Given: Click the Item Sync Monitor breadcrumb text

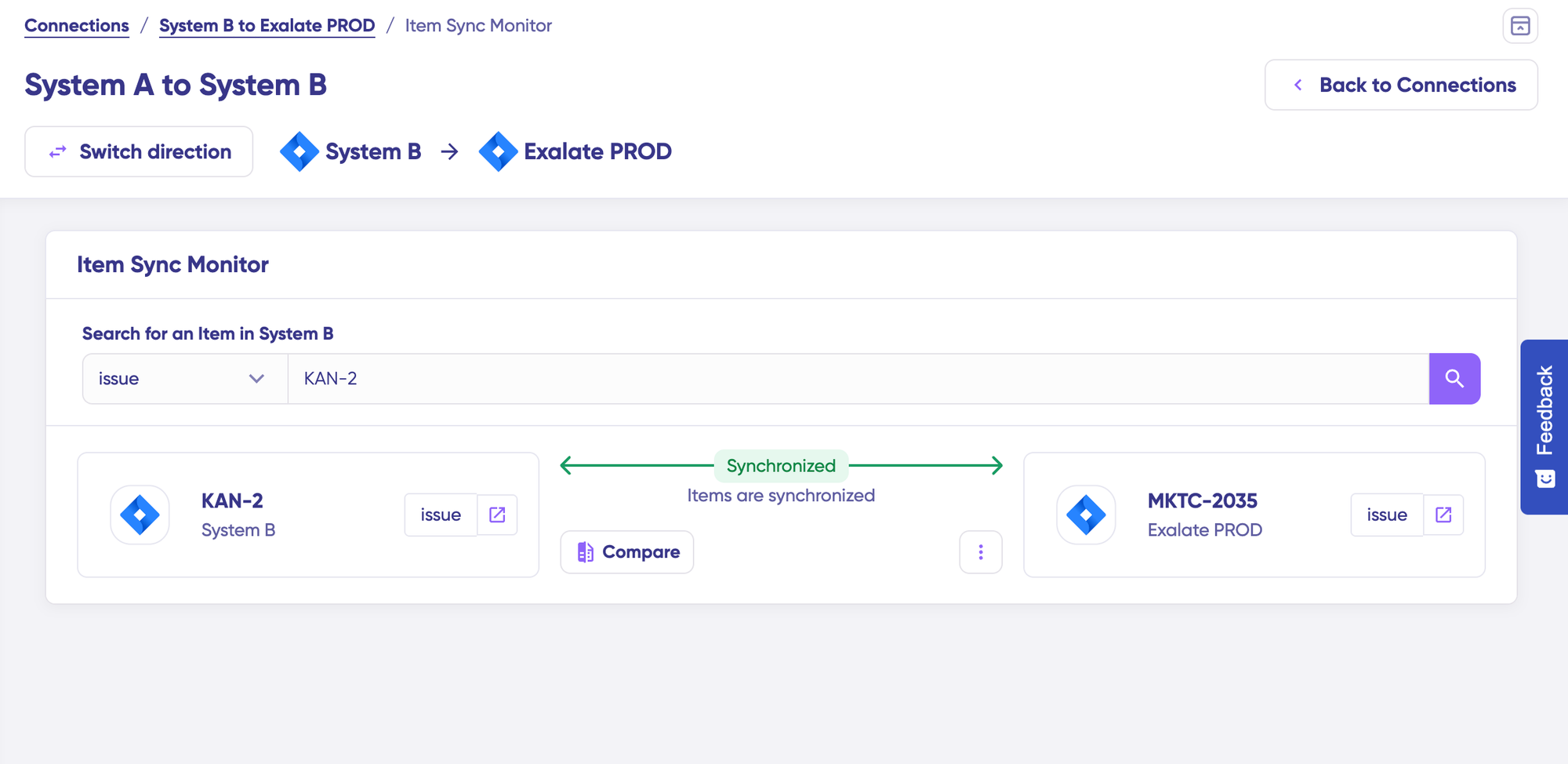Looking at the screenshot, I should coord(478,26).
